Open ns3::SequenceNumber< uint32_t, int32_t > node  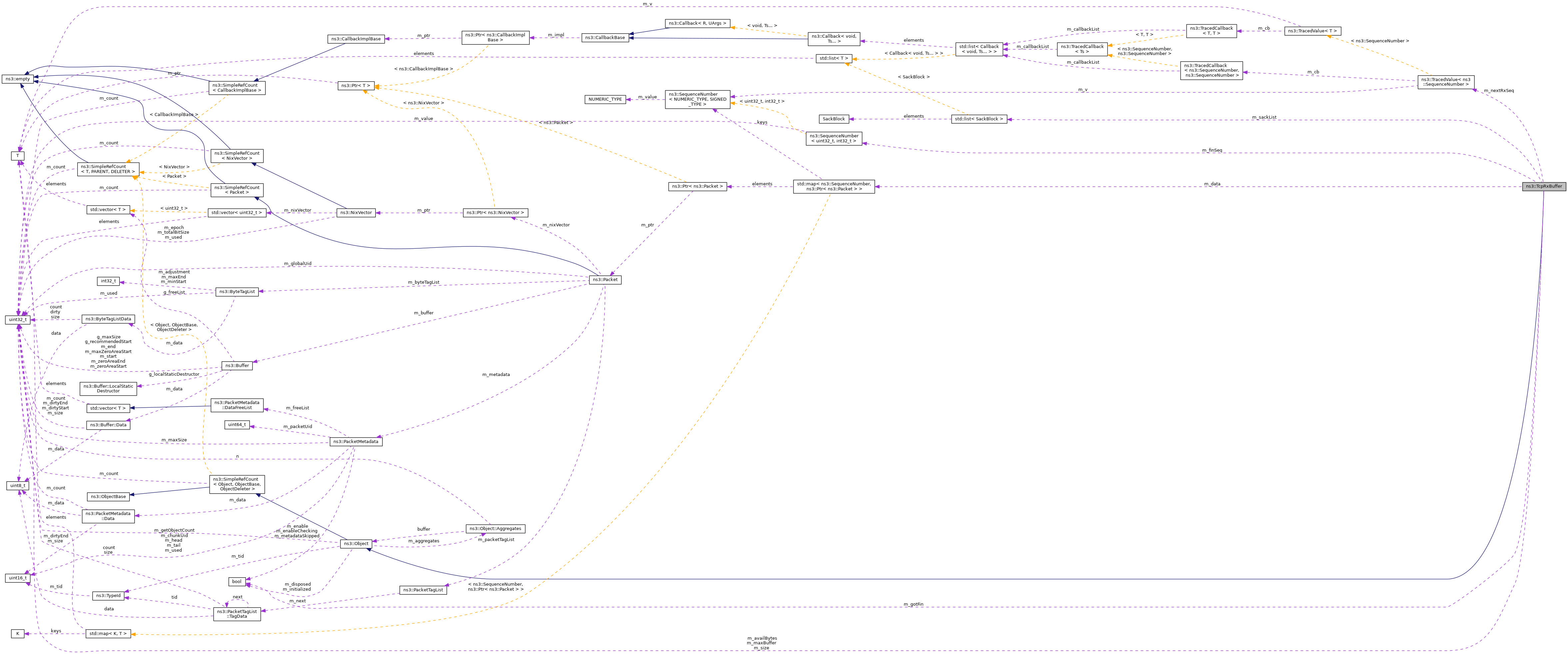[x=834, y=139]
